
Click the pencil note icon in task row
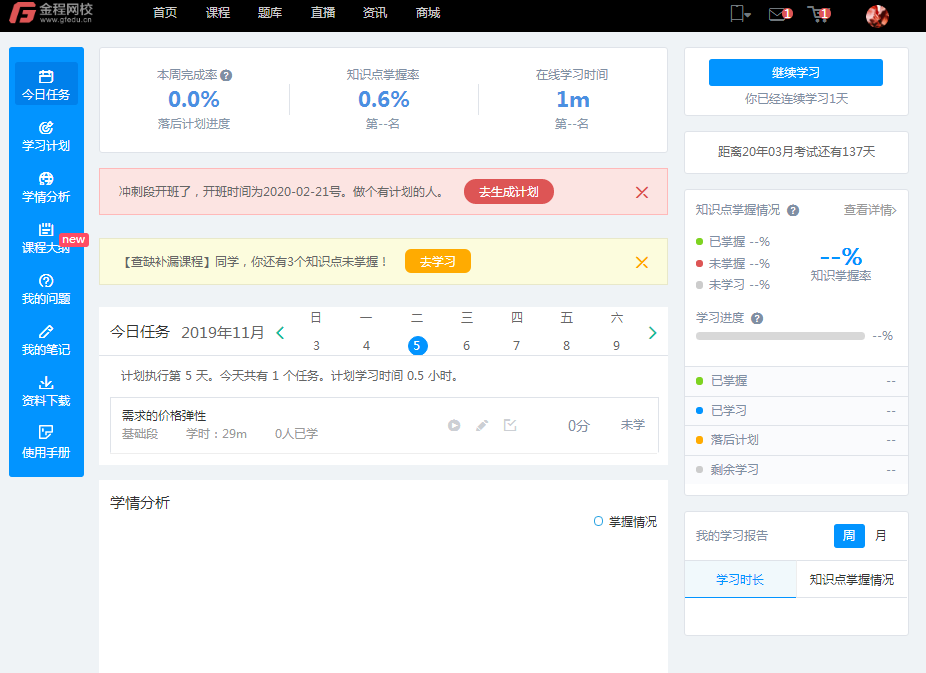pos(482,425)
